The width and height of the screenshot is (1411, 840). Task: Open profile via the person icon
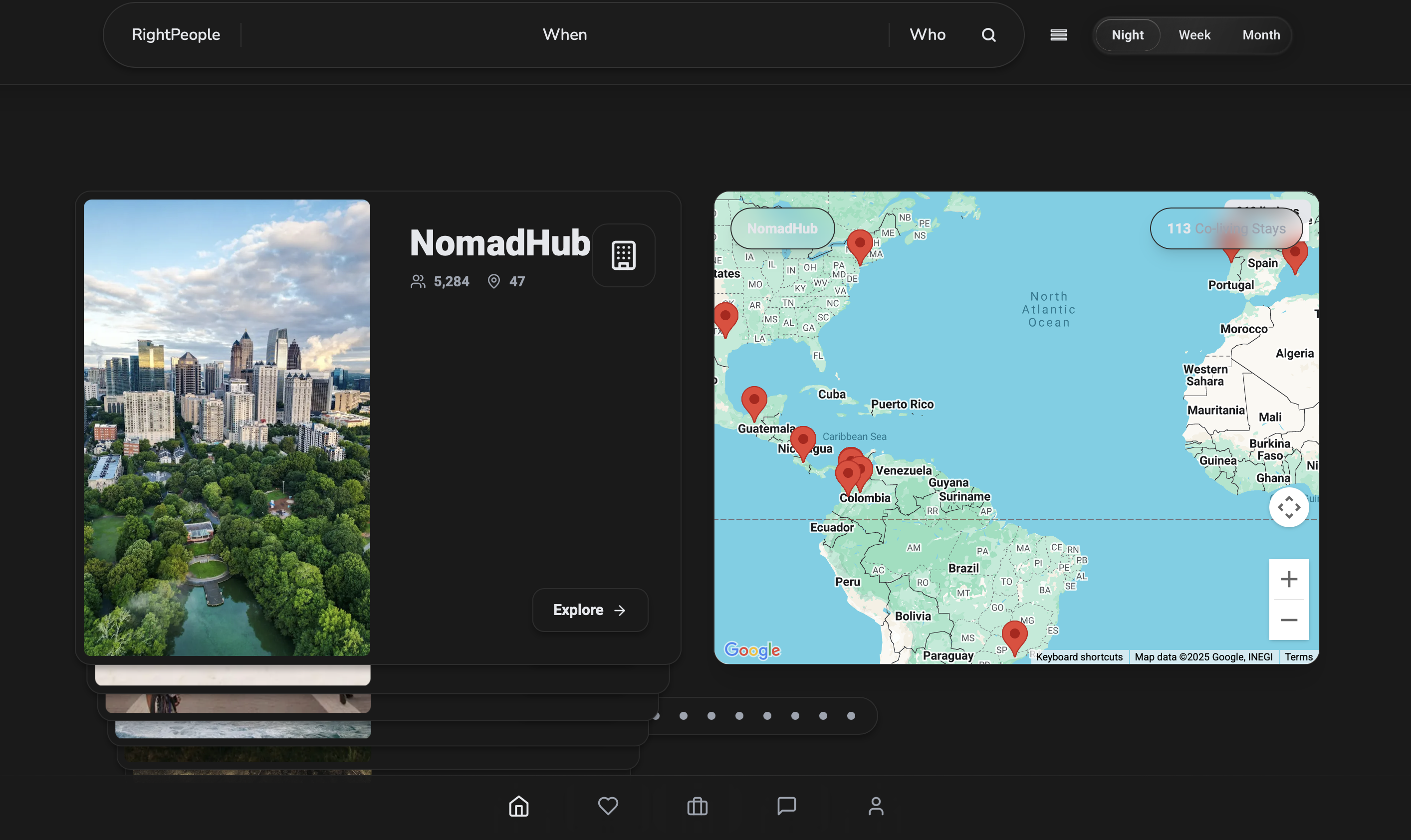coord(875,806)
